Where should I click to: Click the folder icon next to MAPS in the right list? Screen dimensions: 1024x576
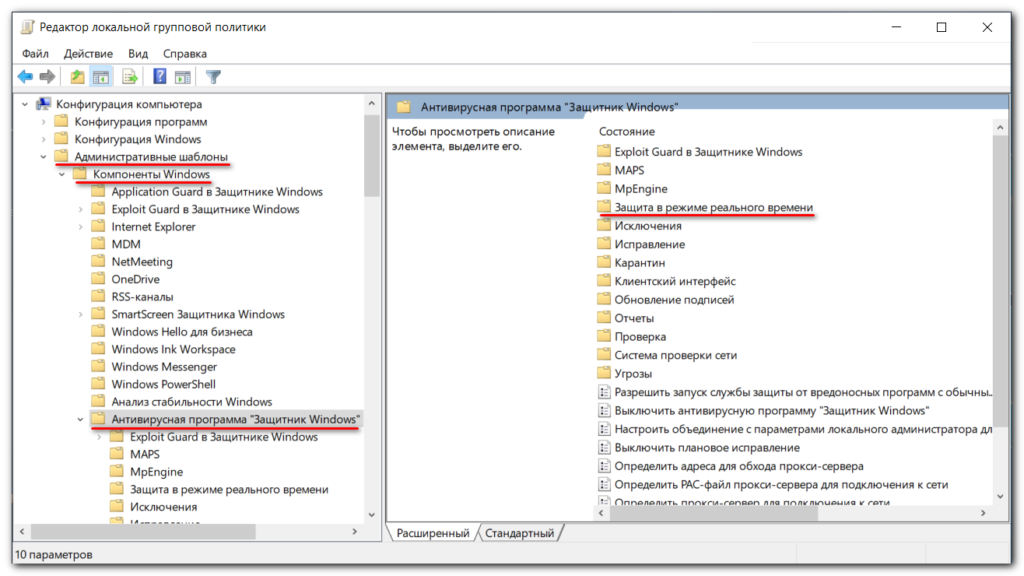[x=603, y=170]
